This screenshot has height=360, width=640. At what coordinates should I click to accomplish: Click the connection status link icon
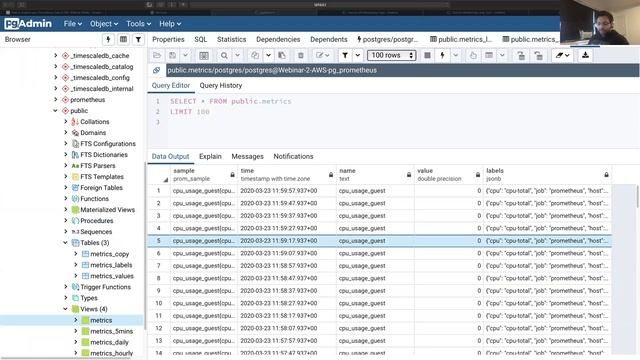[x=156, y=70]
